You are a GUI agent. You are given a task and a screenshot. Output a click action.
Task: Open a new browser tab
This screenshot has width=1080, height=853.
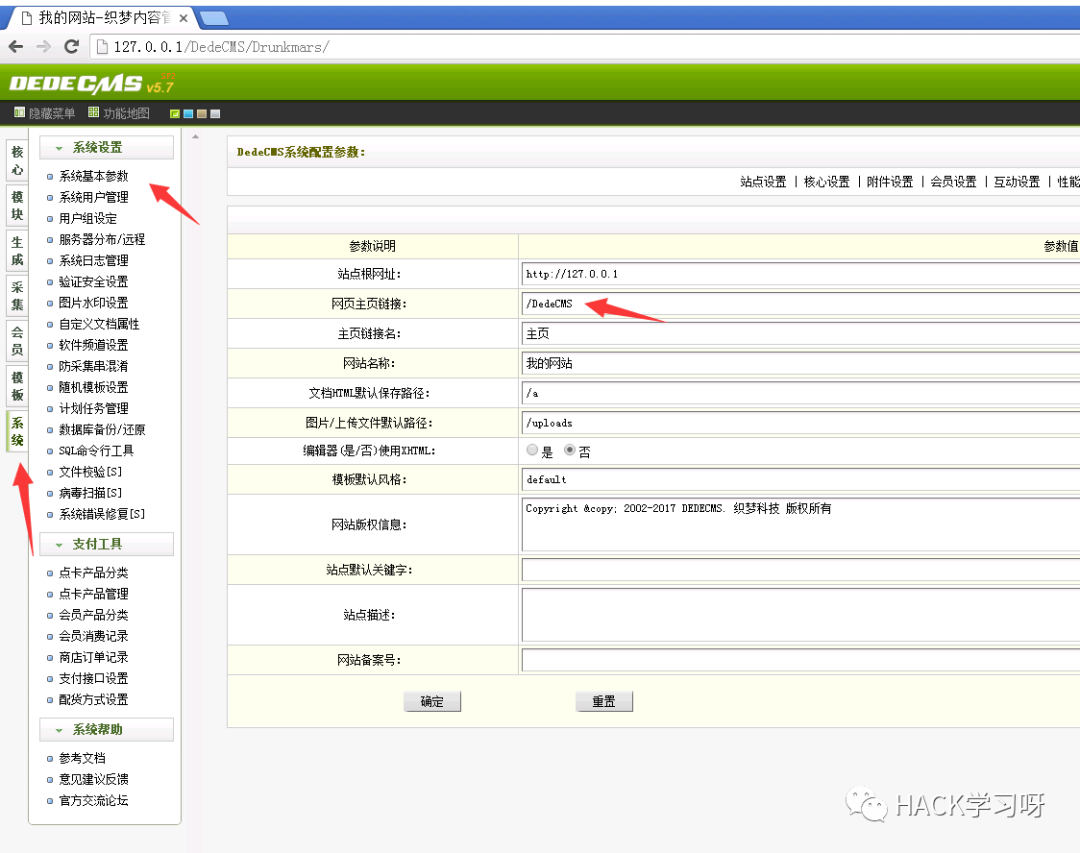tap(214, 19)
